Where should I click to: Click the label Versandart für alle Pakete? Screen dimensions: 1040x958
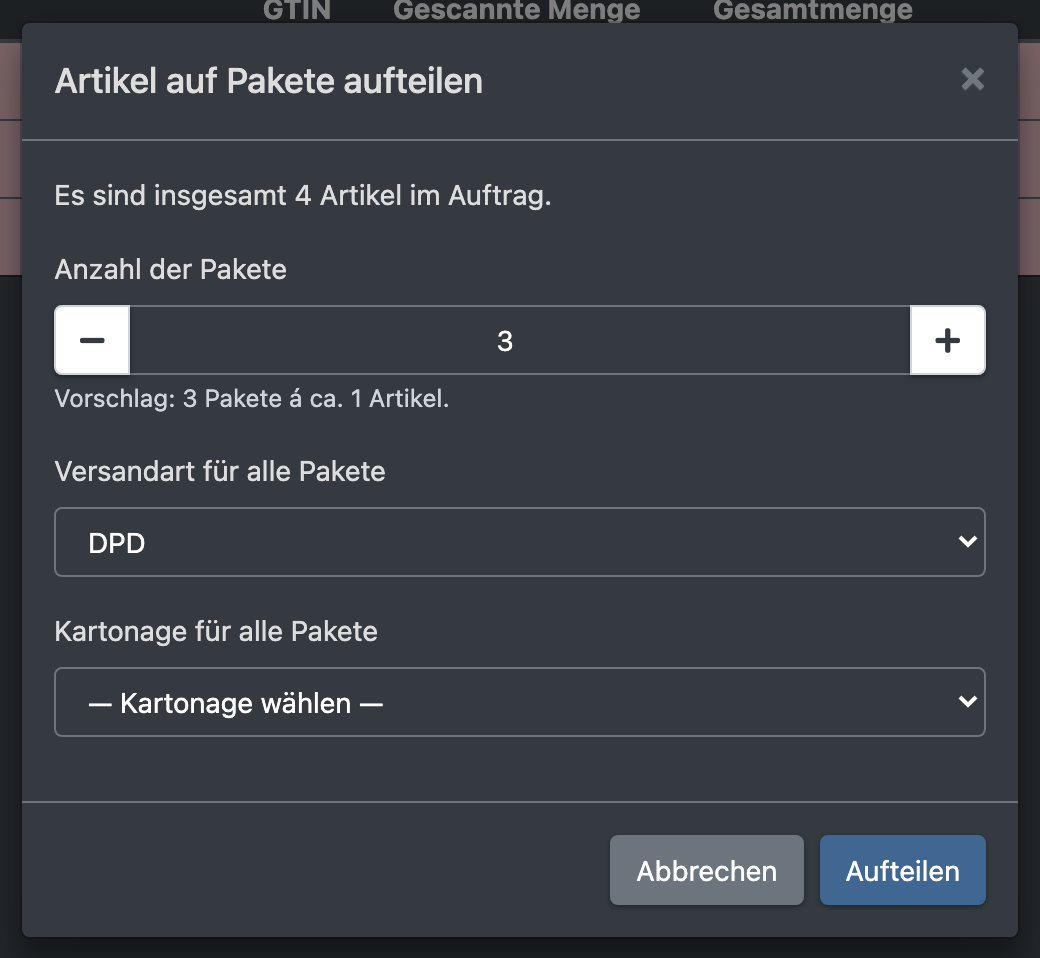(220, 472)
